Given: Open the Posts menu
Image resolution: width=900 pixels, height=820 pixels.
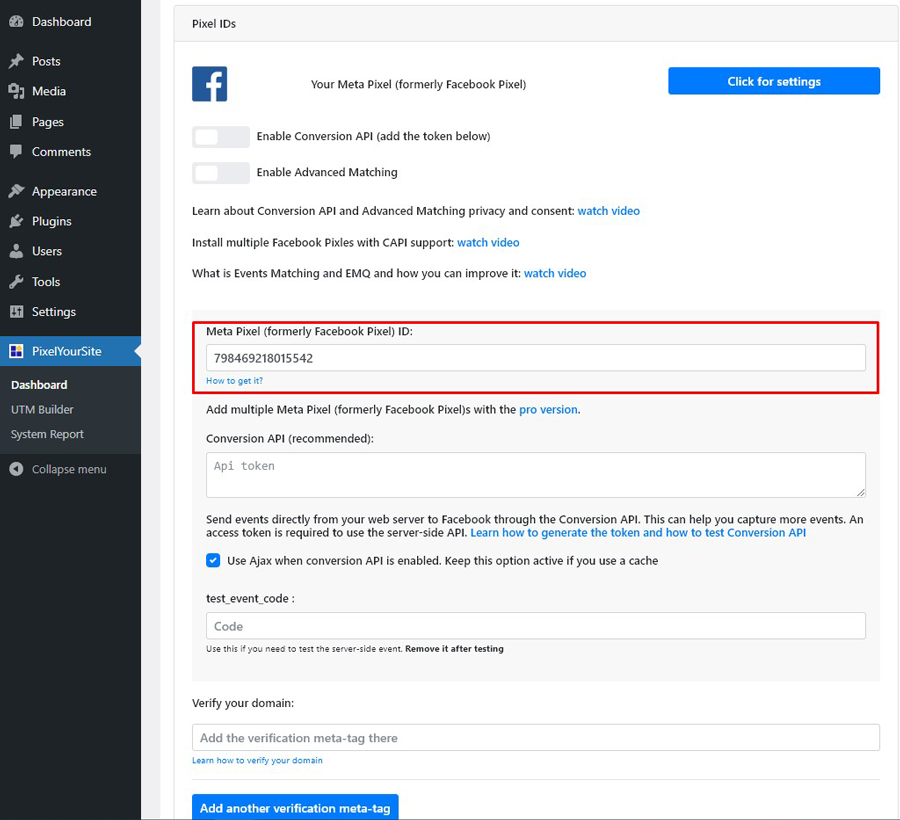Looking at the screenshot, I should [x=46, y=61].
